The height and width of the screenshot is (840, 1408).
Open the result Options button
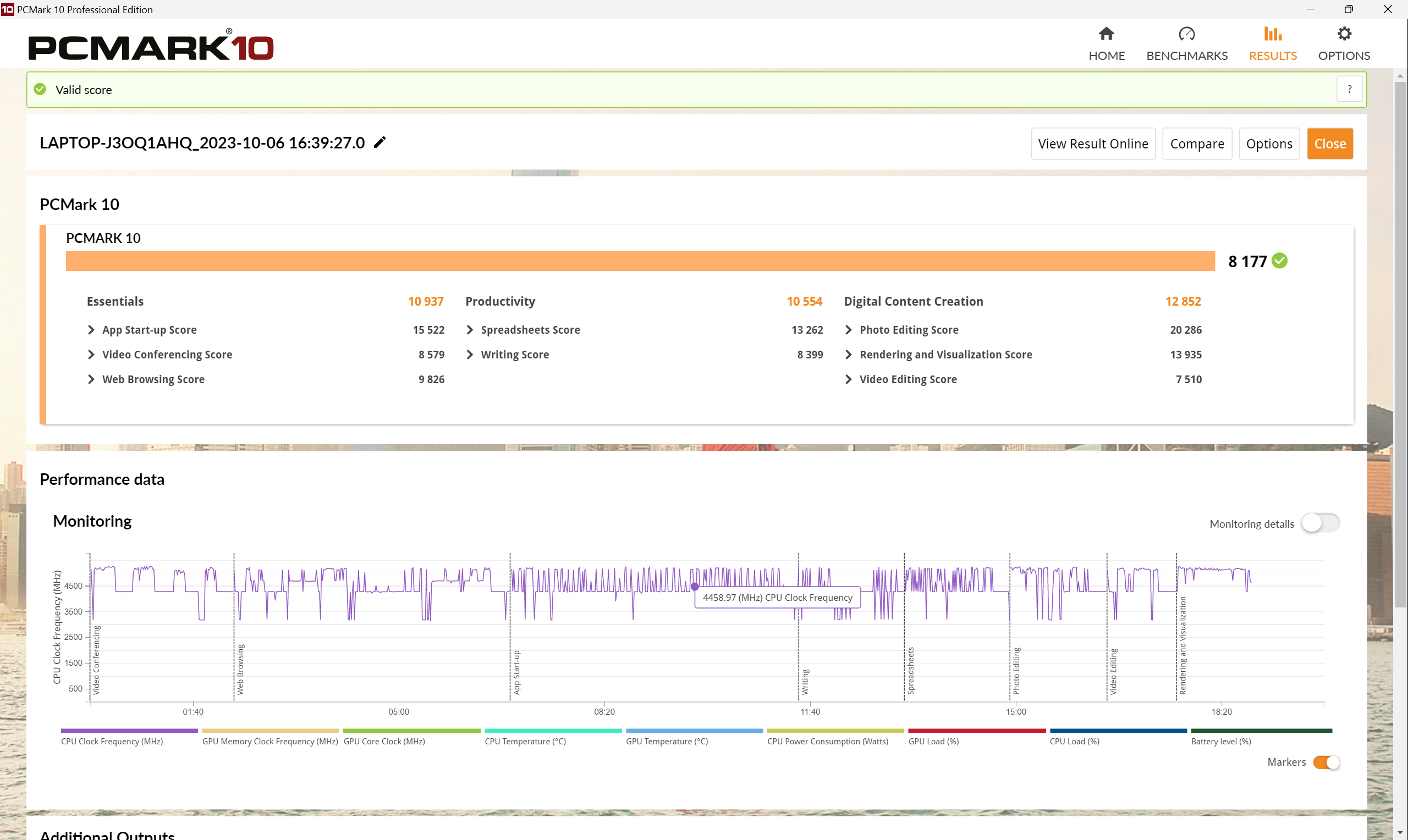click(x=1269, y=144)
